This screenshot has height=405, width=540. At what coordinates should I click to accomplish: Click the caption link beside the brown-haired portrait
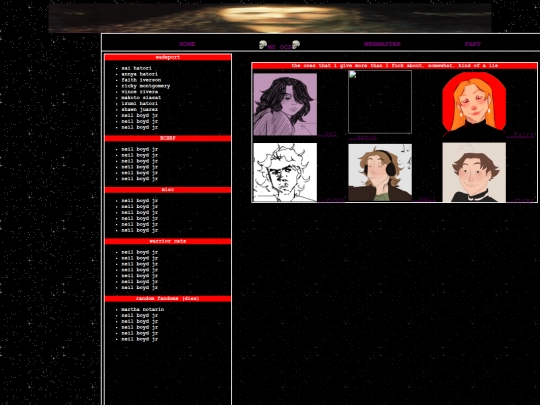click(520, 200)
